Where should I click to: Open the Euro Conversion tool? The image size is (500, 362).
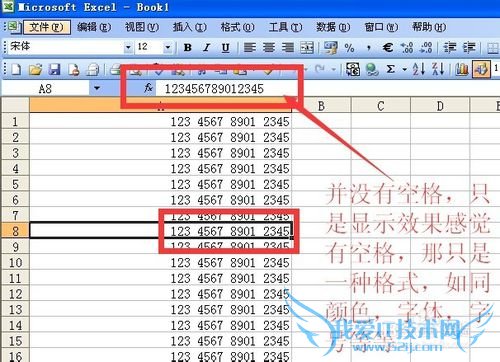click(x=353, y=69)
